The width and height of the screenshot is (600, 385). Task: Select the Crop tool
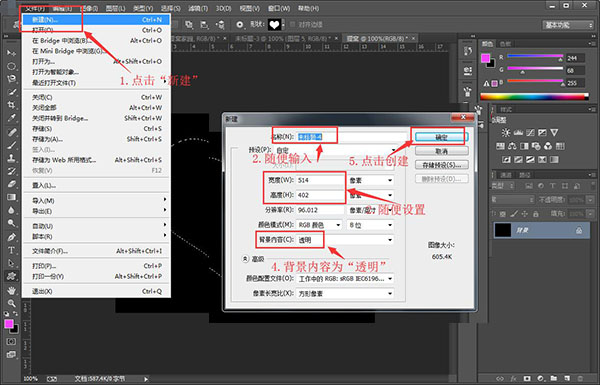tap(11, 104)
